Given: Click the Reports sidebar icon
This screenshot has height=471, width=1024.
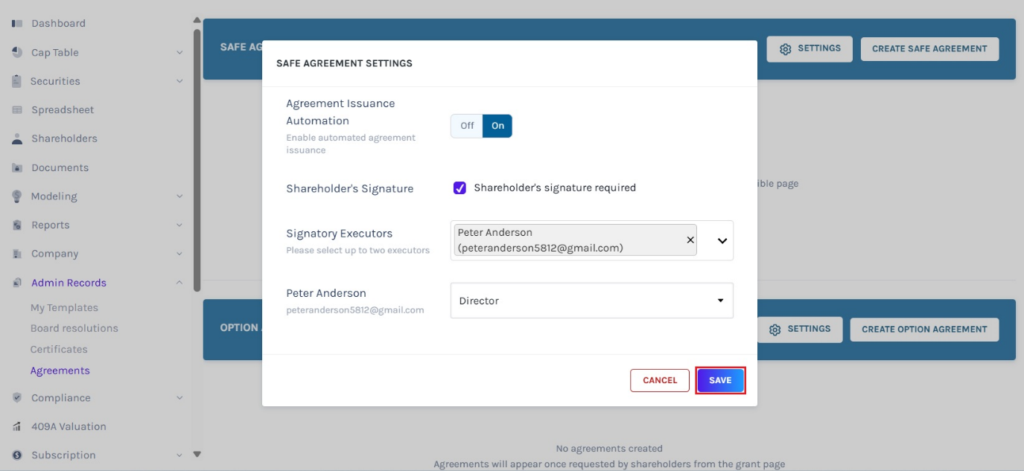Looking at the screenshot, I should pyautogui.click(x=17, y=225).
